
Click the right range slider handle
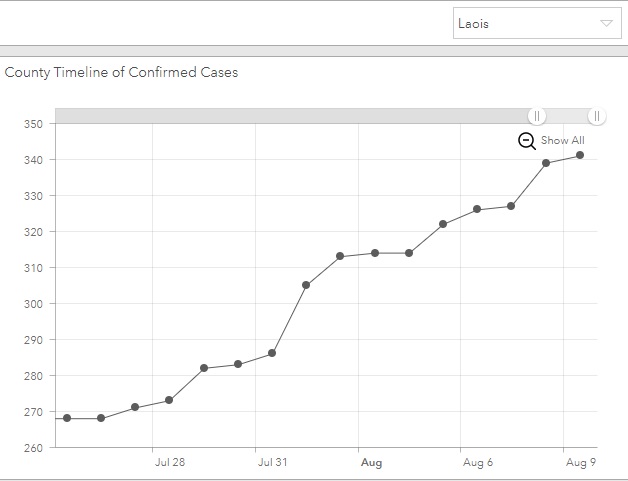(597, 116)
